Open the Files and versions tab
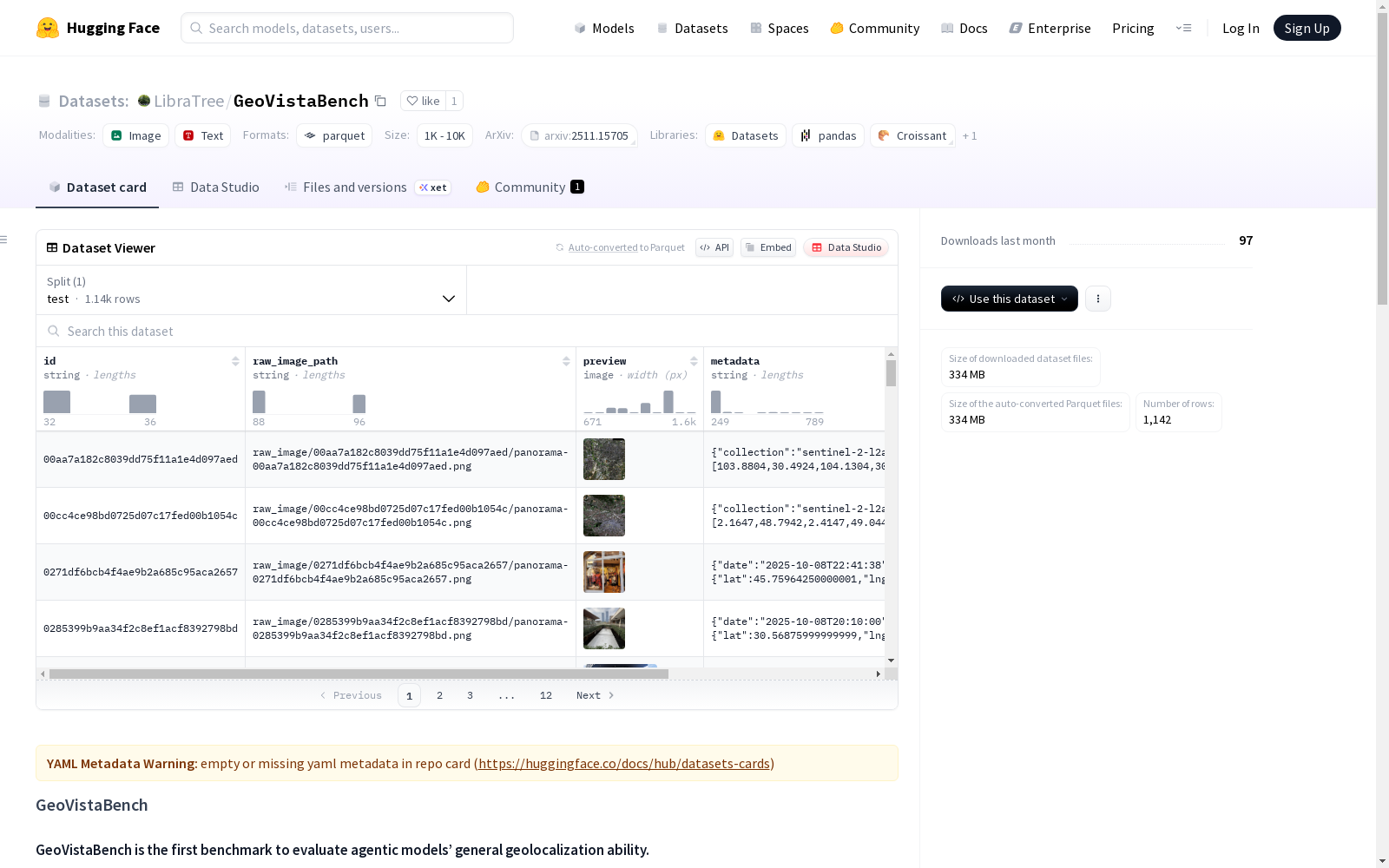This screenshot has height=868, width=1389. pyautogui.click(x=368, y=187)
